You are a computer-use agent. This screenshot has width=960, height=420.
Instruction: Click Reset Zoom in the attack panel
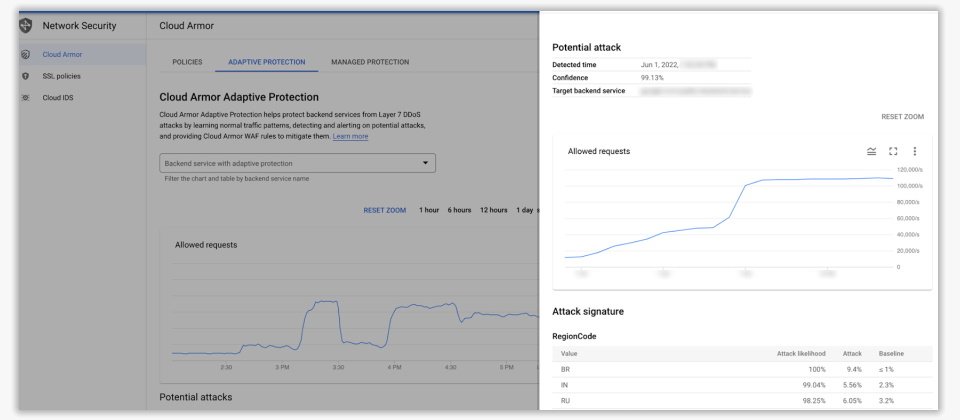coord(902,116)
